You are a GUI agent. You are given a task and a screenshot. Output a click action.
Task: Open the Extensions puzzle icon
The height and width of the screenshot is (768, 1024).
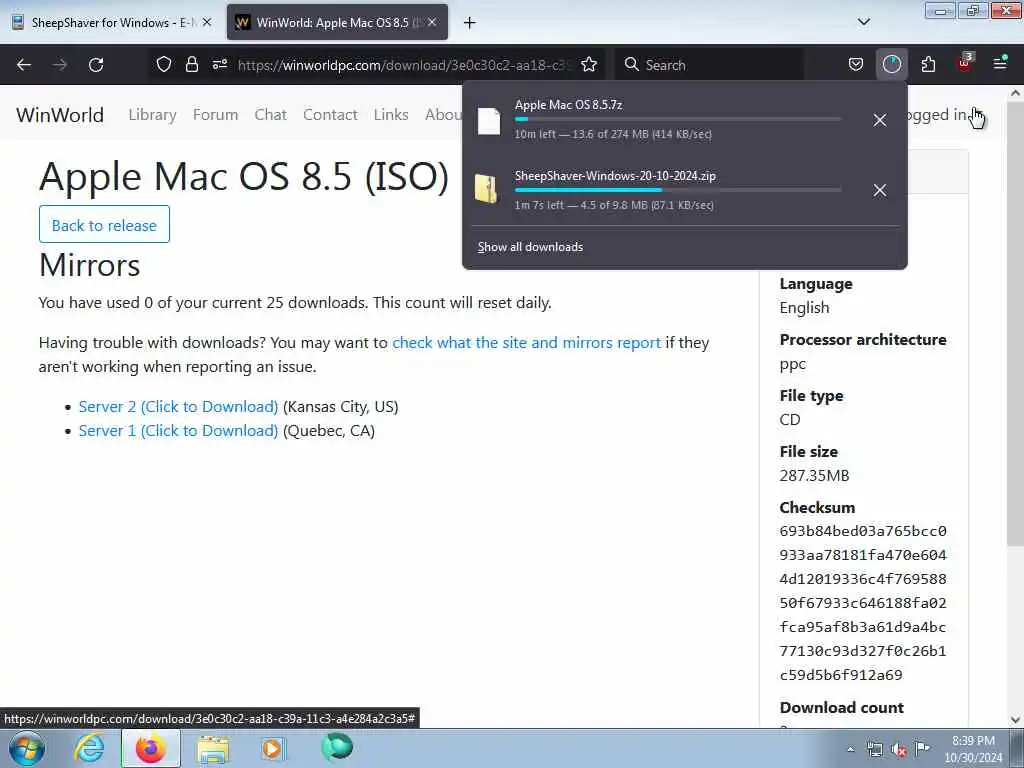pyautogui.click(x=928, y=65)
